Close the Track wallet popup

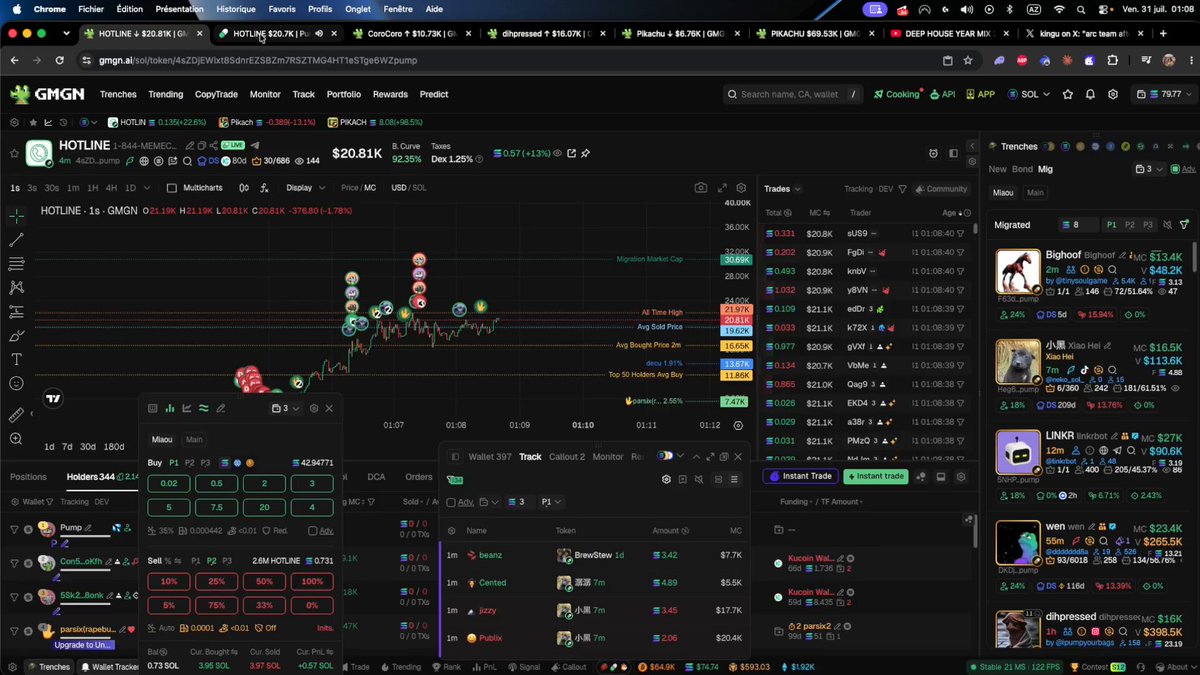coord(739,457)
